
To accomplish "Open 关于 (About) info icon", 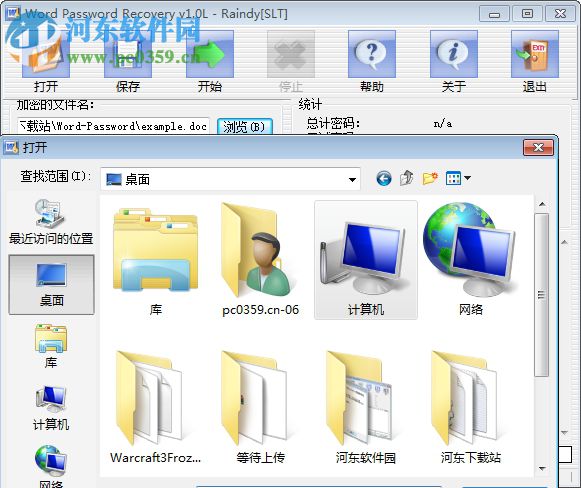I will click(454, 54).
